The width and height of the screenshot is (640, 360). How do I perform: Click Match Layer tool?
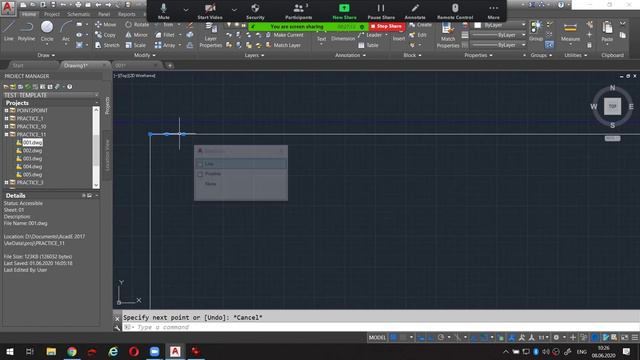[x=283, y=45]
